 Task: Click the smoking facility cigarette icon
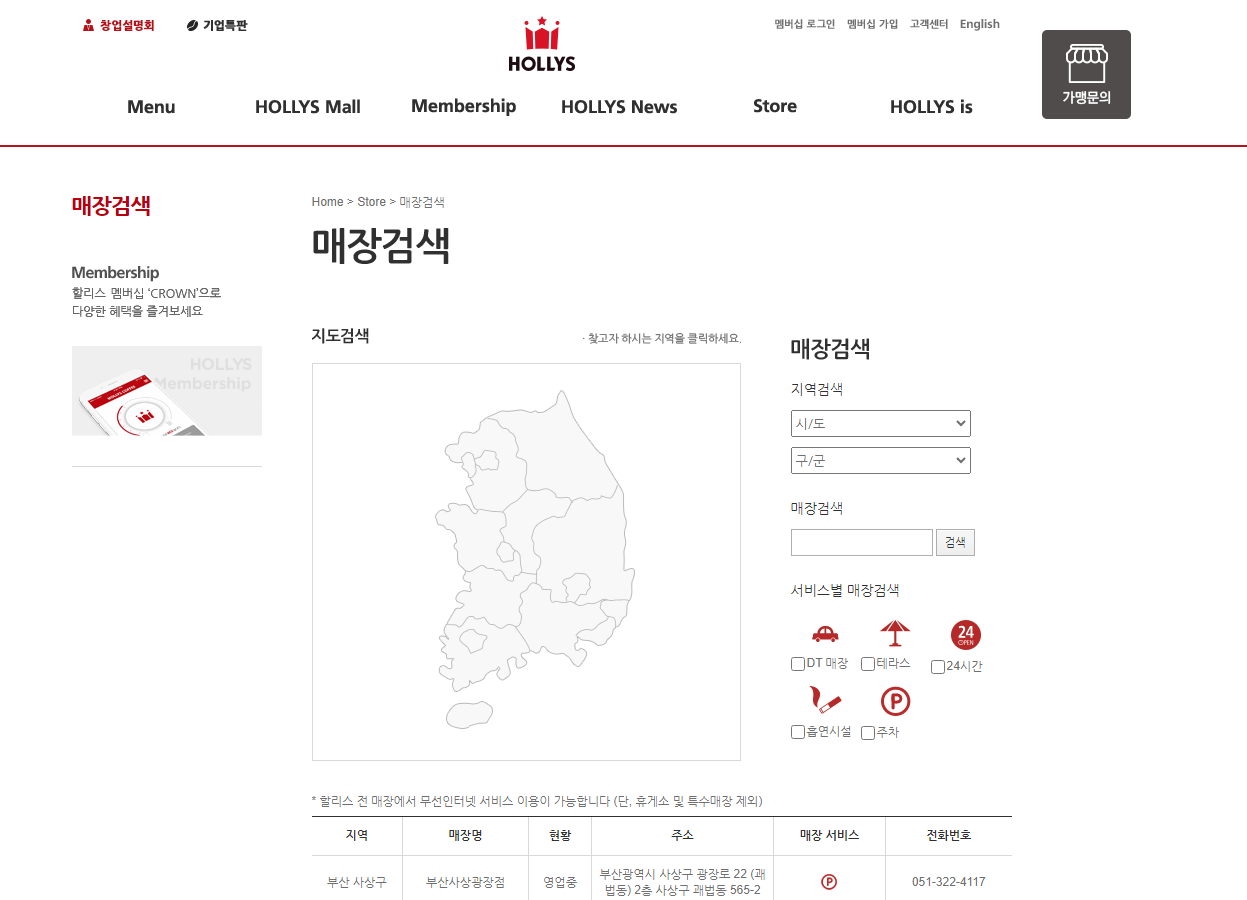825,701
